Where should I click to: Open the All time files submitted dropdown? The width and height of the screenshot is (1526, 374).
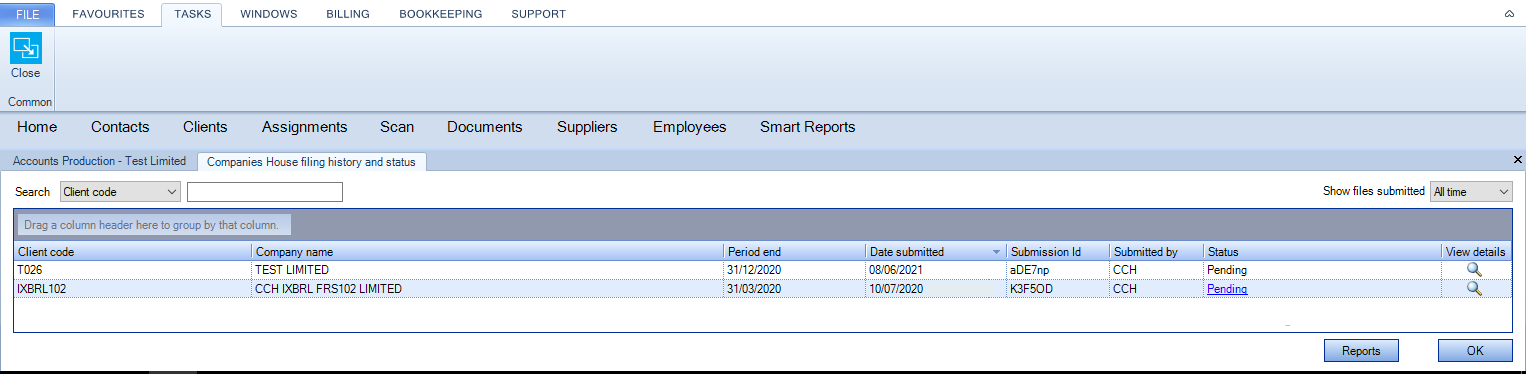click(1471, 191)
